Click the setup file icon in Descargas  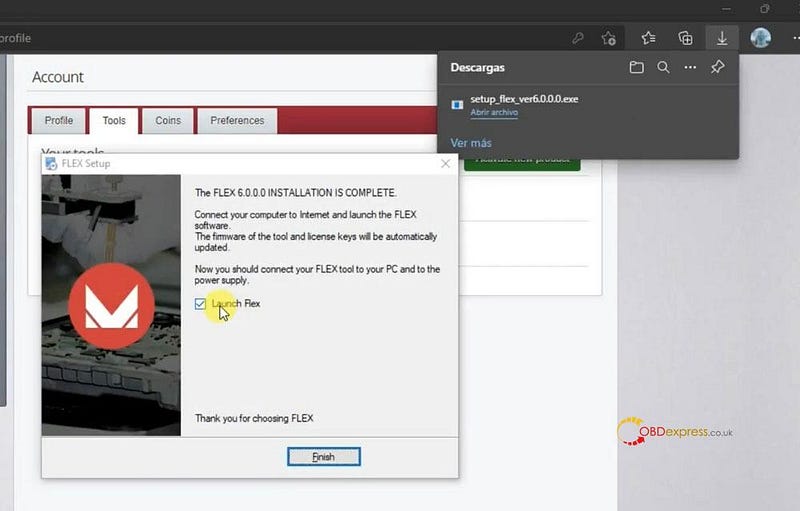[x=457, y=105]
